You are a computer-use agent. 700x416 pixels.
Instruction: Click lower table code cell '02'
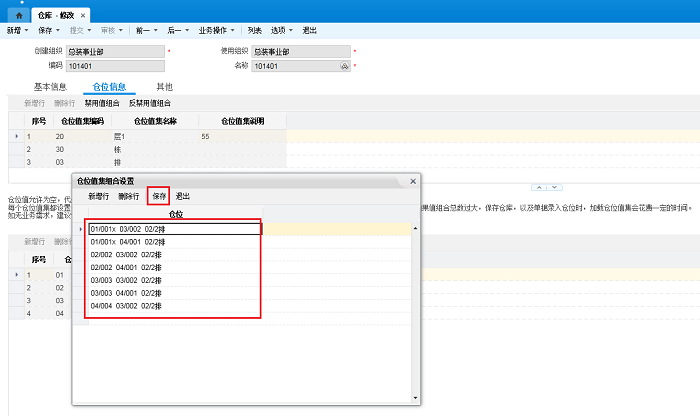(x=60, y=288)
